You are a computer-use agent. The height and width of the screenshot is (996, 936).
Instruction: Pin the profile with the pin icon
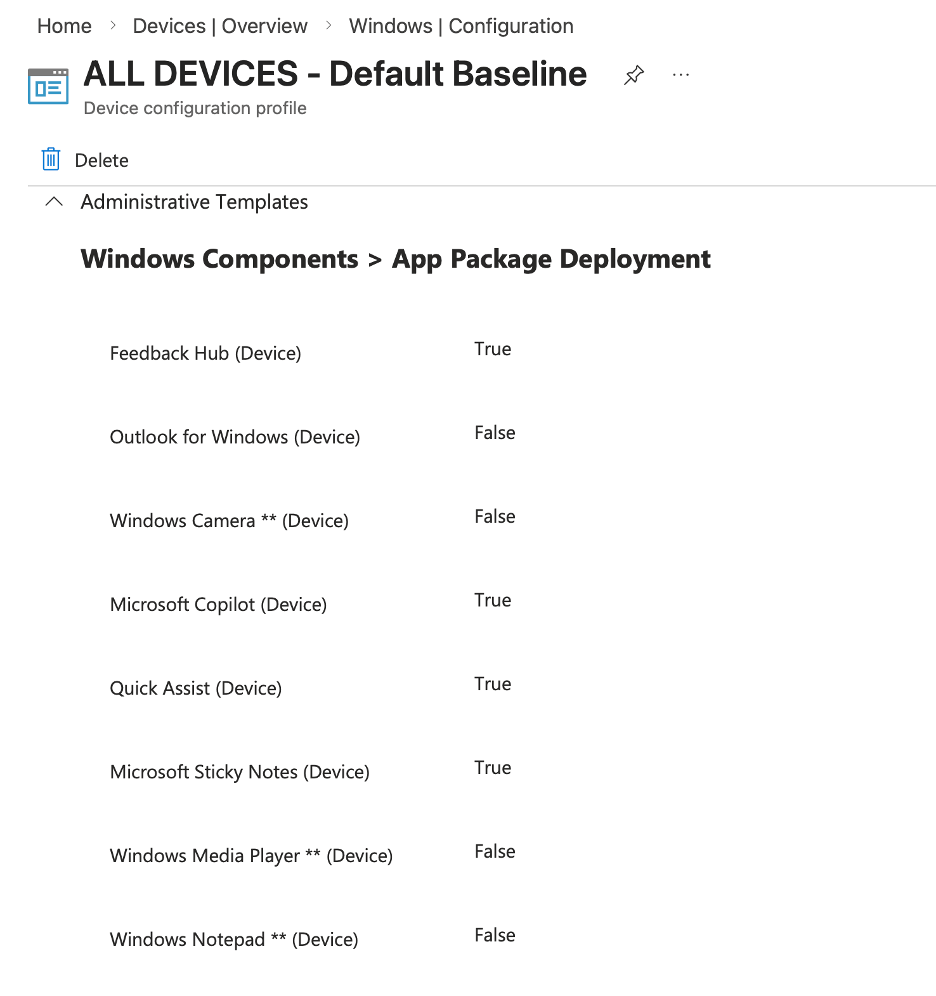(x=634, y=76)
